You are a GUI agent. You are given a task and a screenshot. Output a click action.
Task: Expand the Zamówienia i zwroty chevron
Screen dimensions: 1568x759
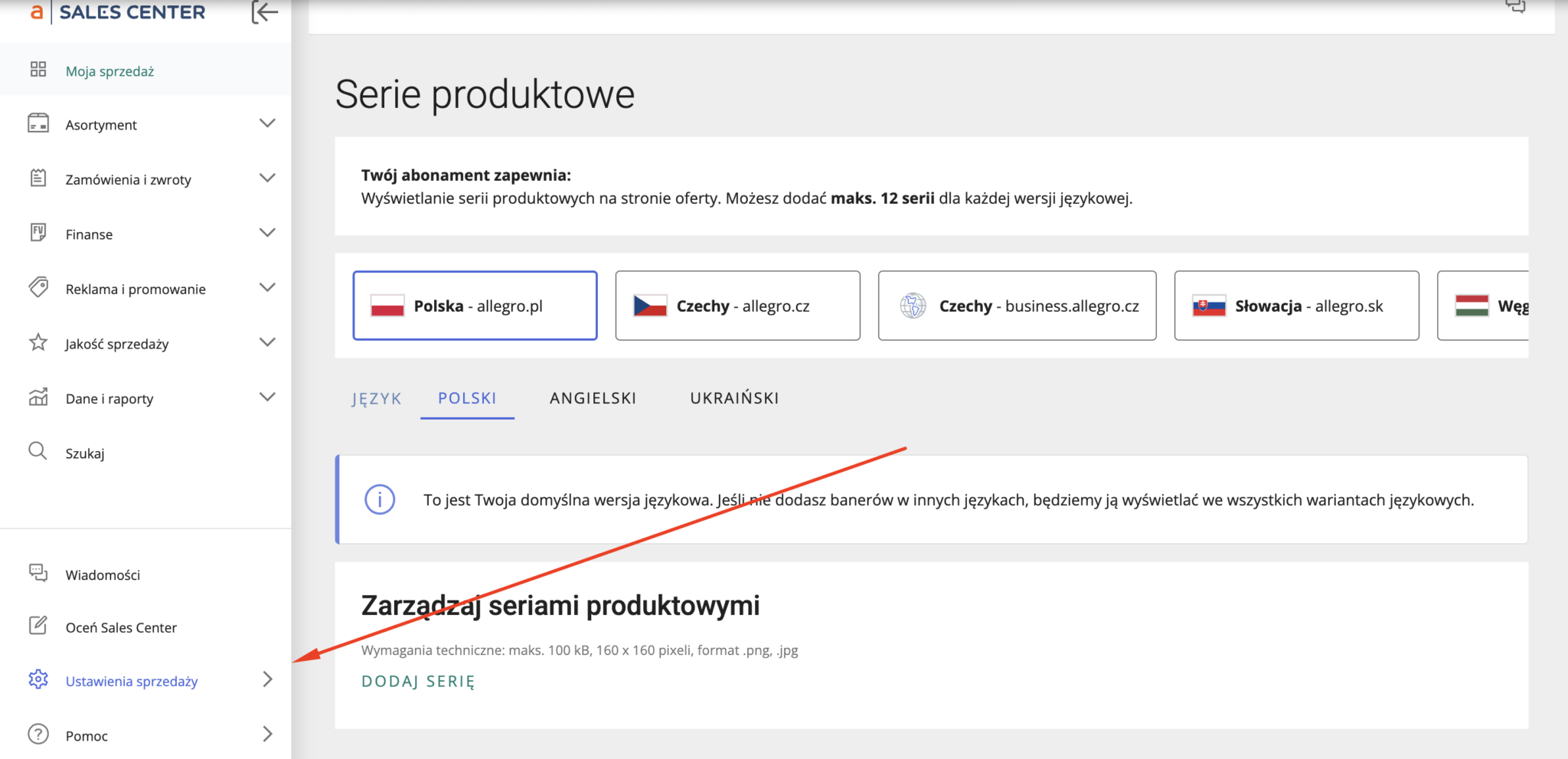coord(267,178)
